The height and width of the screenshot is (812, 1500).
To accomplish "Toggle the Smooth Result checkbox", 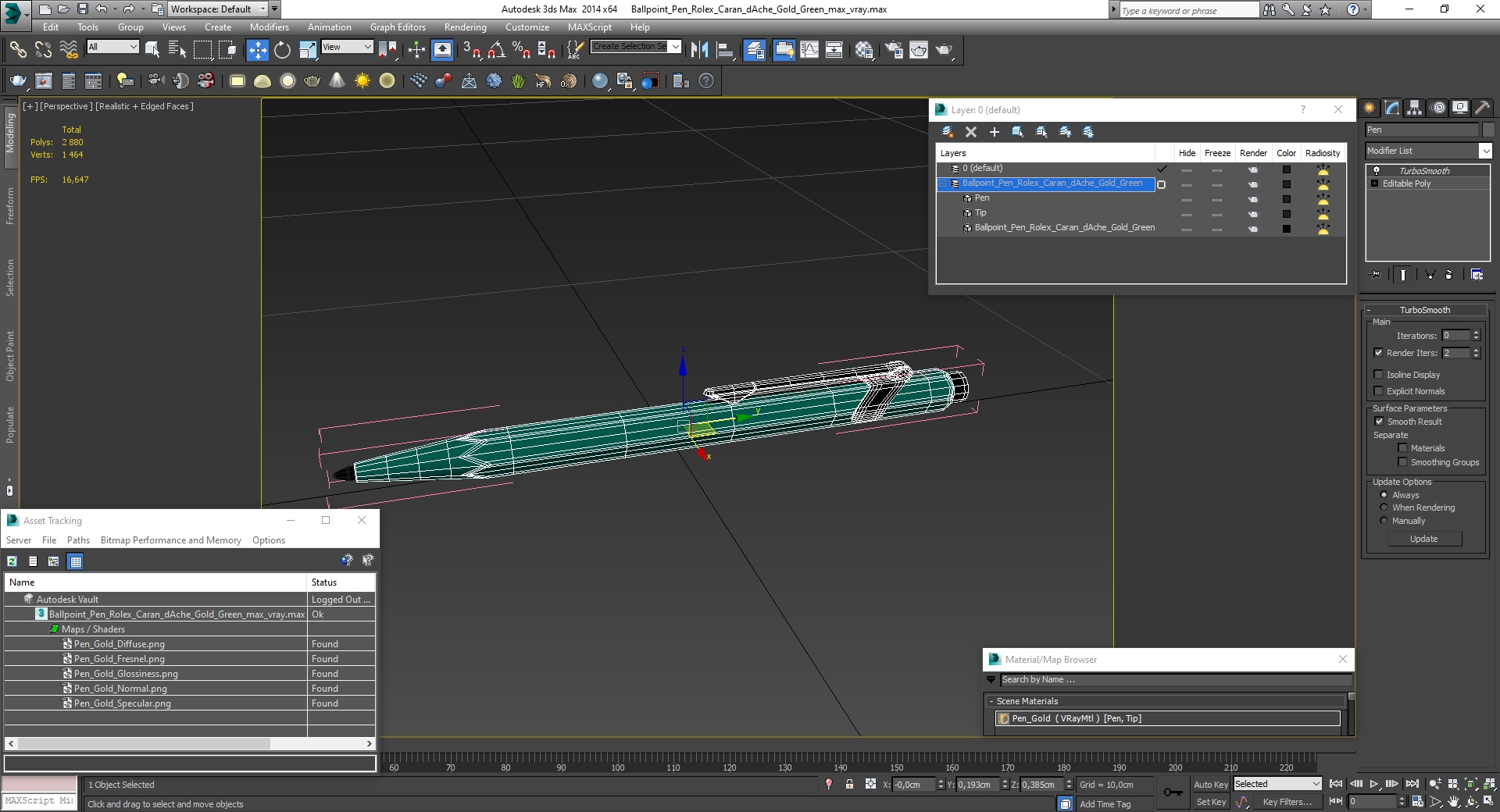I will (1379, 422).
